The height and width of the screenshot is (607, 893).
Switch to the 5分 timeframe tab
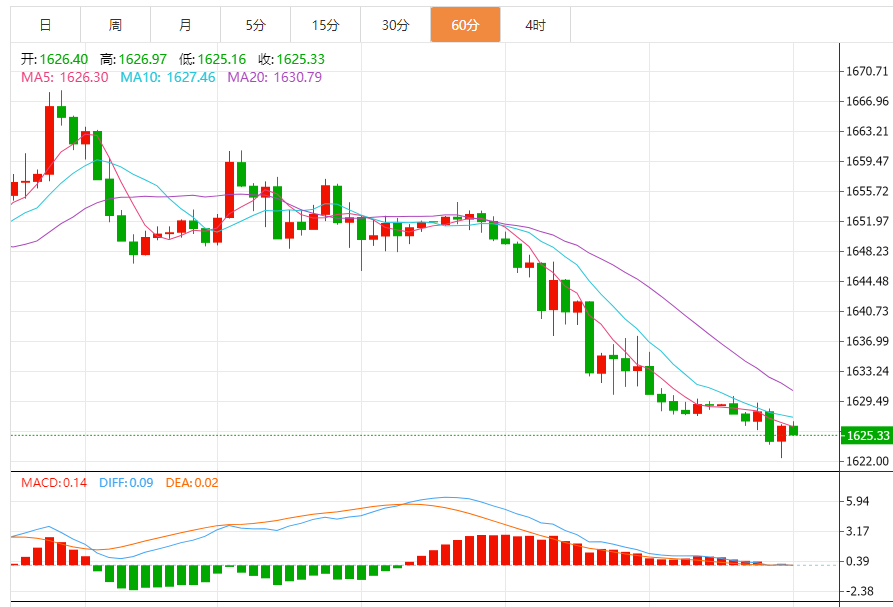click(x=256, y=25)
